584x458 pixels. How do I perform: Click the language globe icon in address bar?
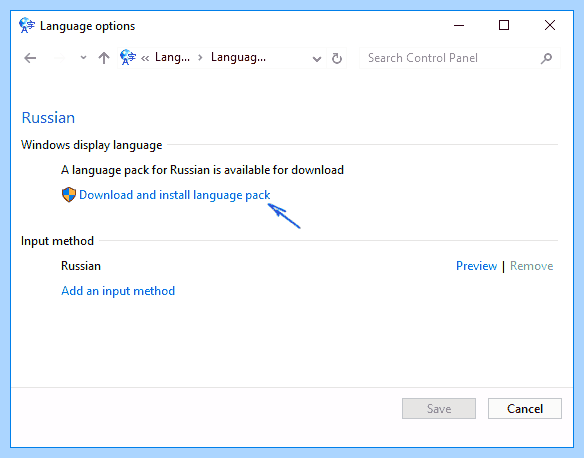(128, 57)
